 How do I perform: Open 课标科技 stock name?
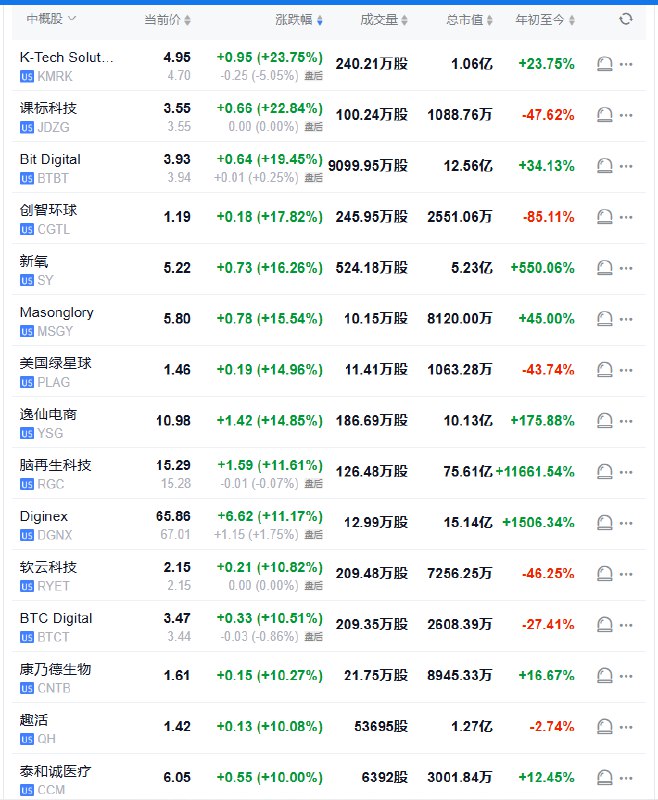point(48,108)
